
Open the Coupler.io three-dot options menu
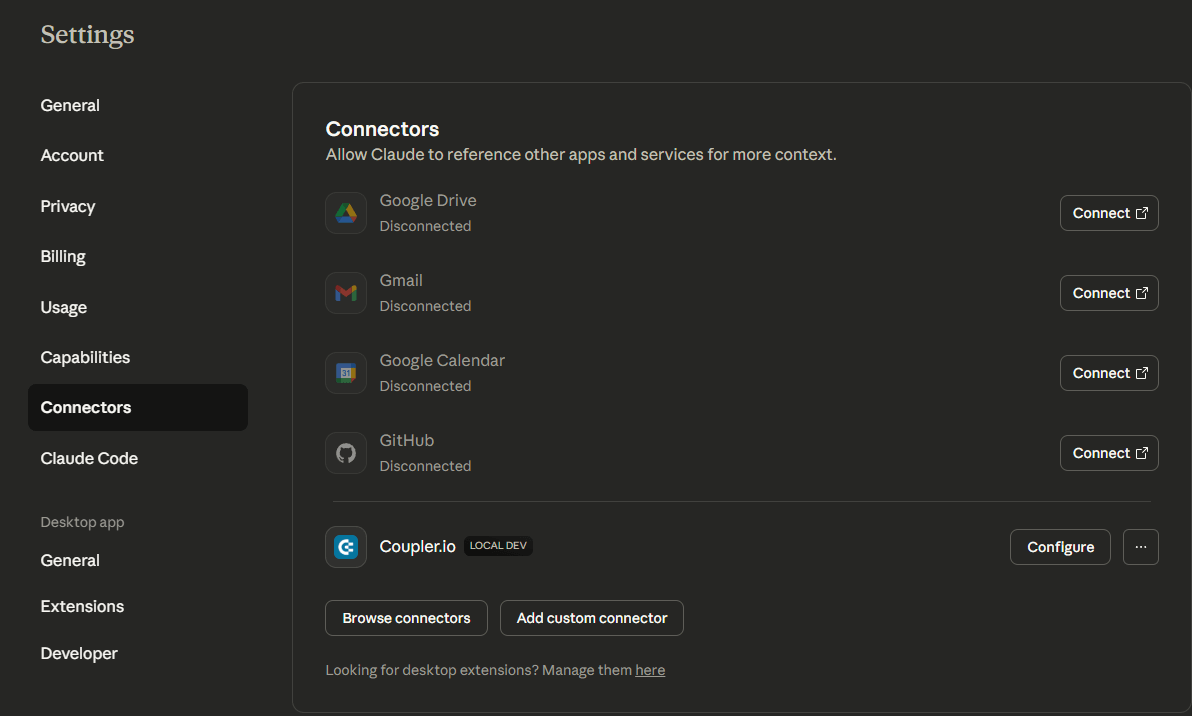coord(1140,547)
